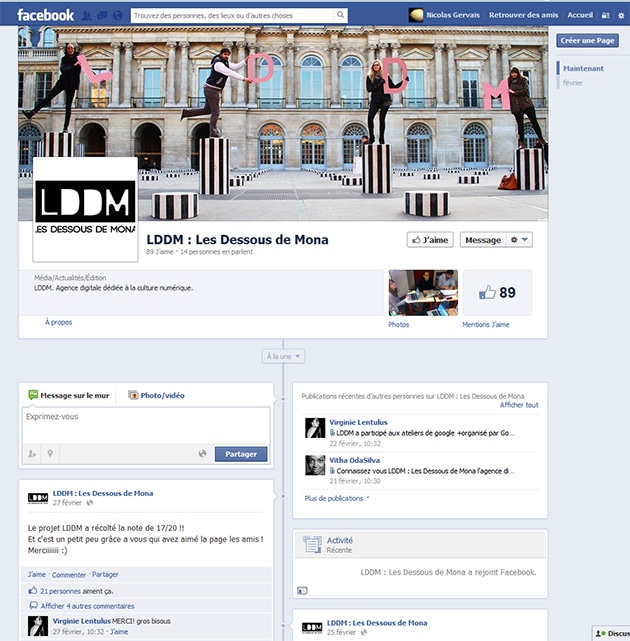Open privacy shortcuts lock icon
This screenshot has width=630, height=641.
point(605,16)
